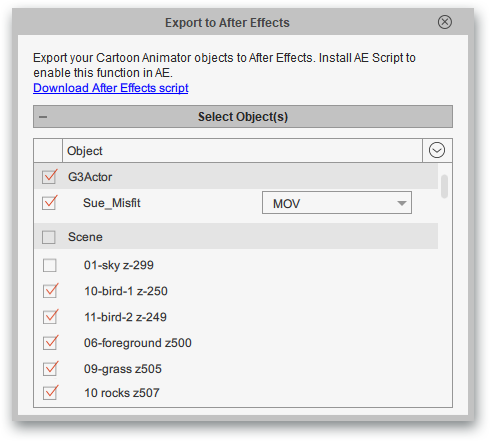Uncheck the Sue_Misfit checkbox
This screenshot has height=441, width=490.
[x=49, y=203]
